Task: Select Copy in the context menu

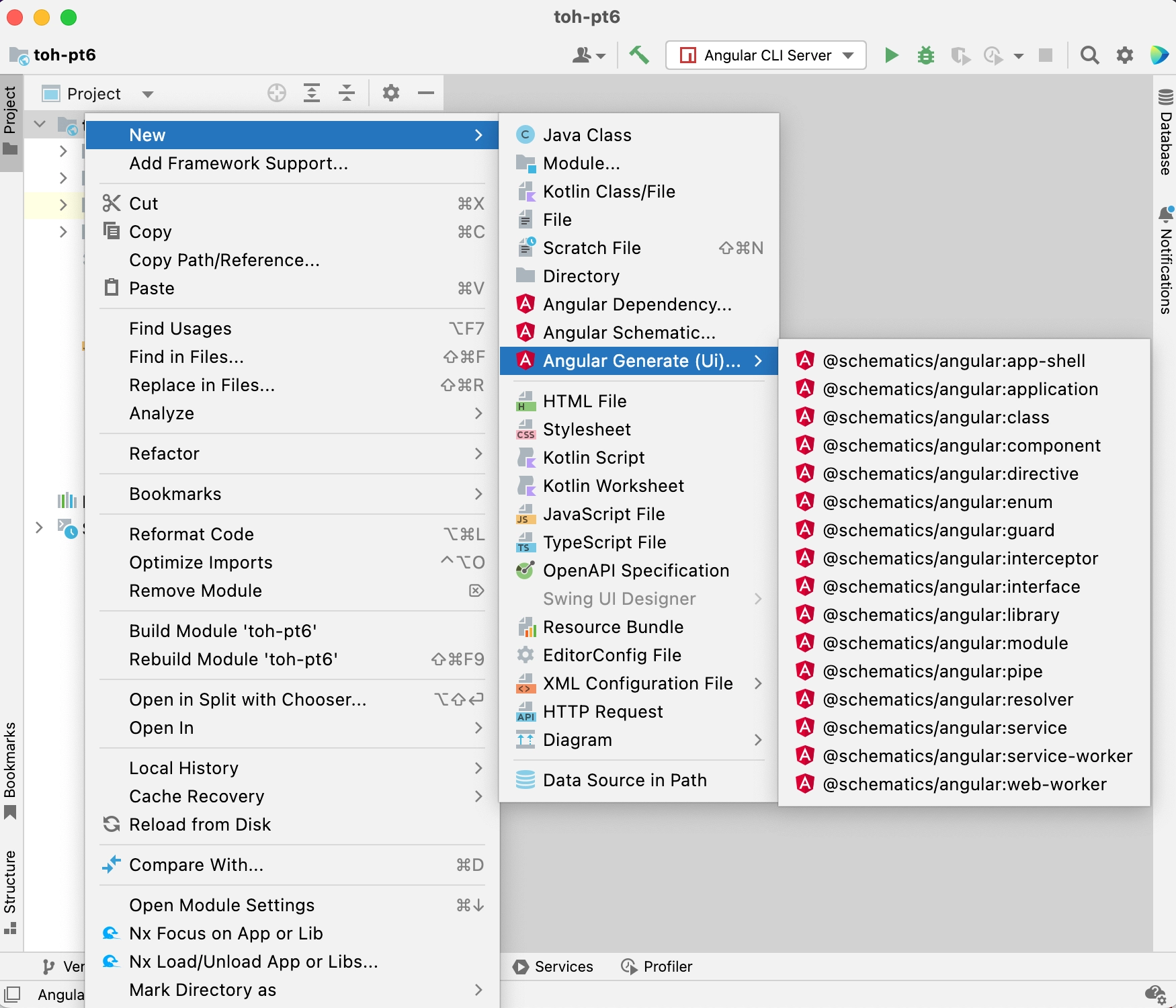Action: pyautogui.click(x=293, y=232)
